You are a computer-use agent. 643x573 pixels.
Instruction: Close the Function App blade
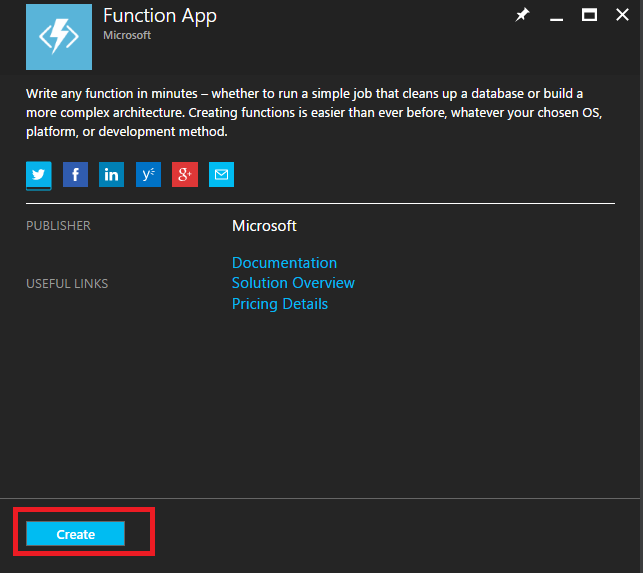(622, 15)
